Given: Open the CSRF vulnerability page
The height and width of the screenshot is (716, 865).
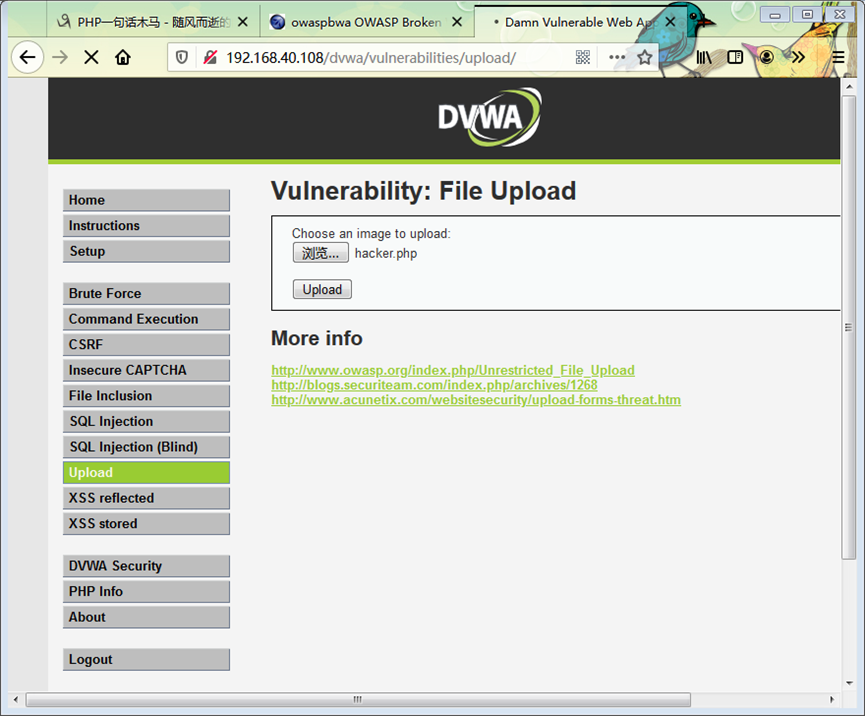Looking at the screenshot, I should pos(146,344).
